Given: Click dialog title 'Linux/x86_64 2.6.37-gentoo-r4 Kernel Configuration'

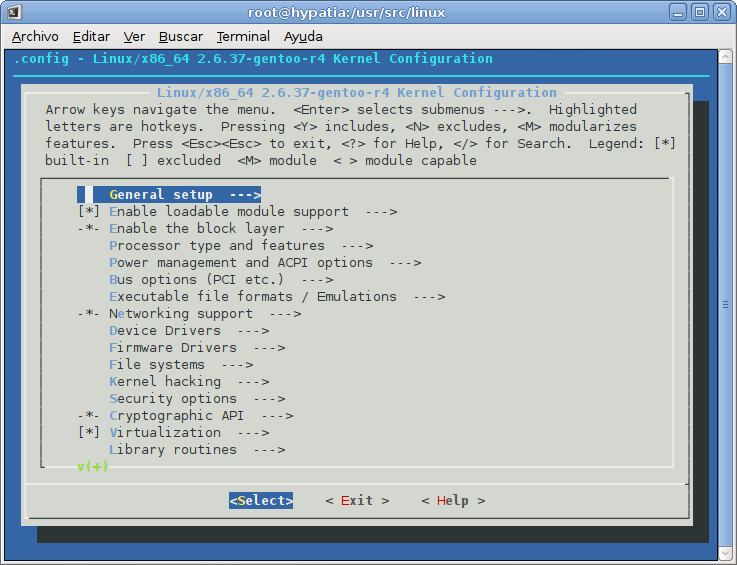Looking at the screenshot, I should [x=357, y=93].
